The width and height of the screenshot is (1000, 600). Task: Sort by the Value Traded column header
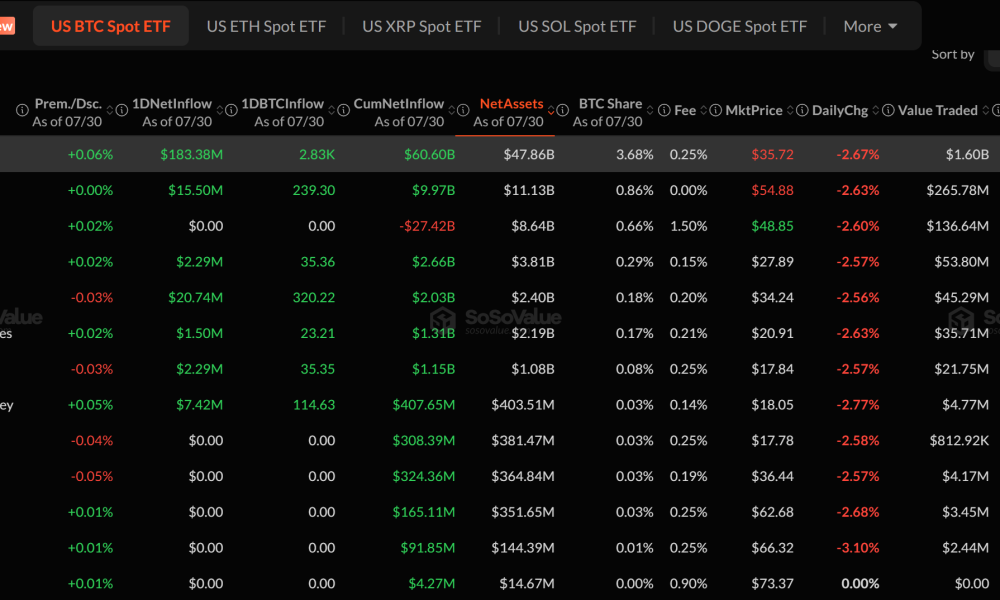coord(938,110)
